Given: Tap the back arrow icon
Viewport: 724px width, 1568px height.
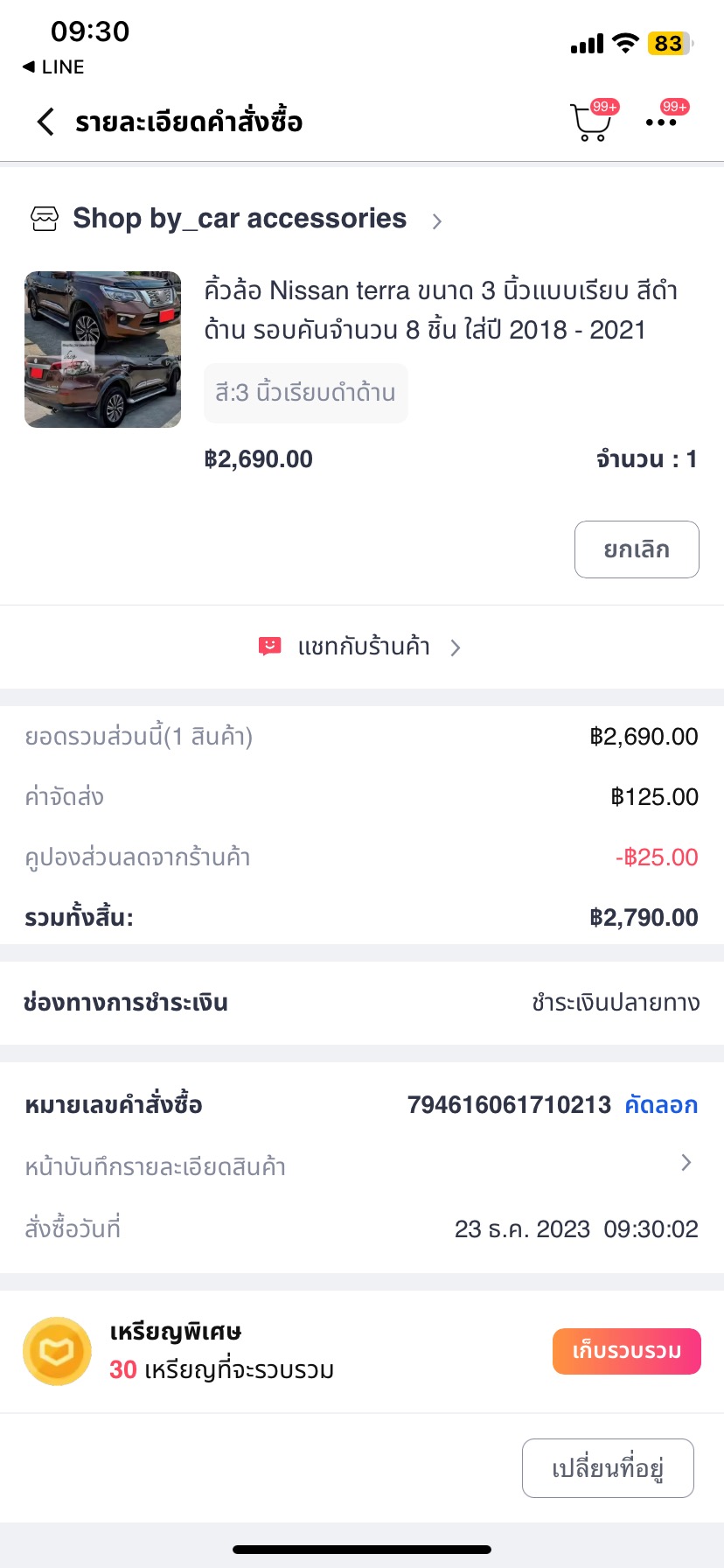Looking at the screenshot, I should tap(45, 122).
